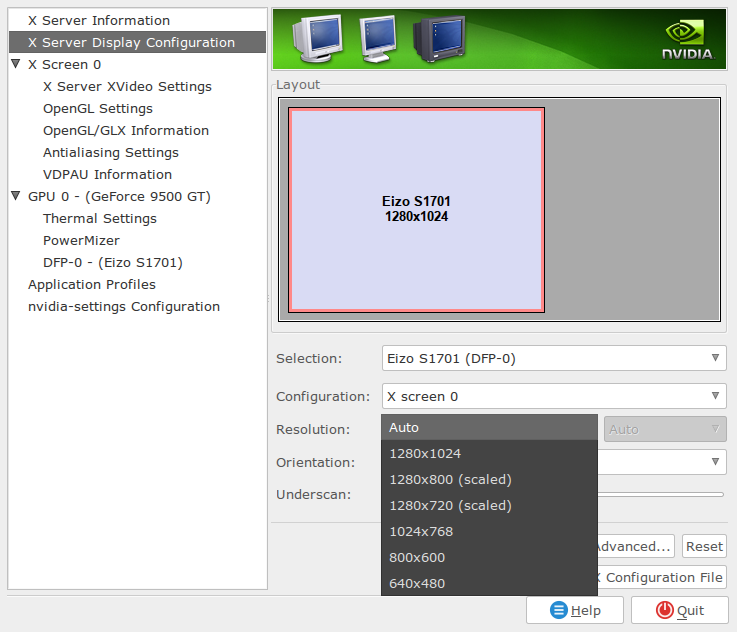The width and height of the screenshot is (737, 632).
Task: Open the Selection dropdown Eizo S1701 (DFP-0)
Action: pos(554,358)
